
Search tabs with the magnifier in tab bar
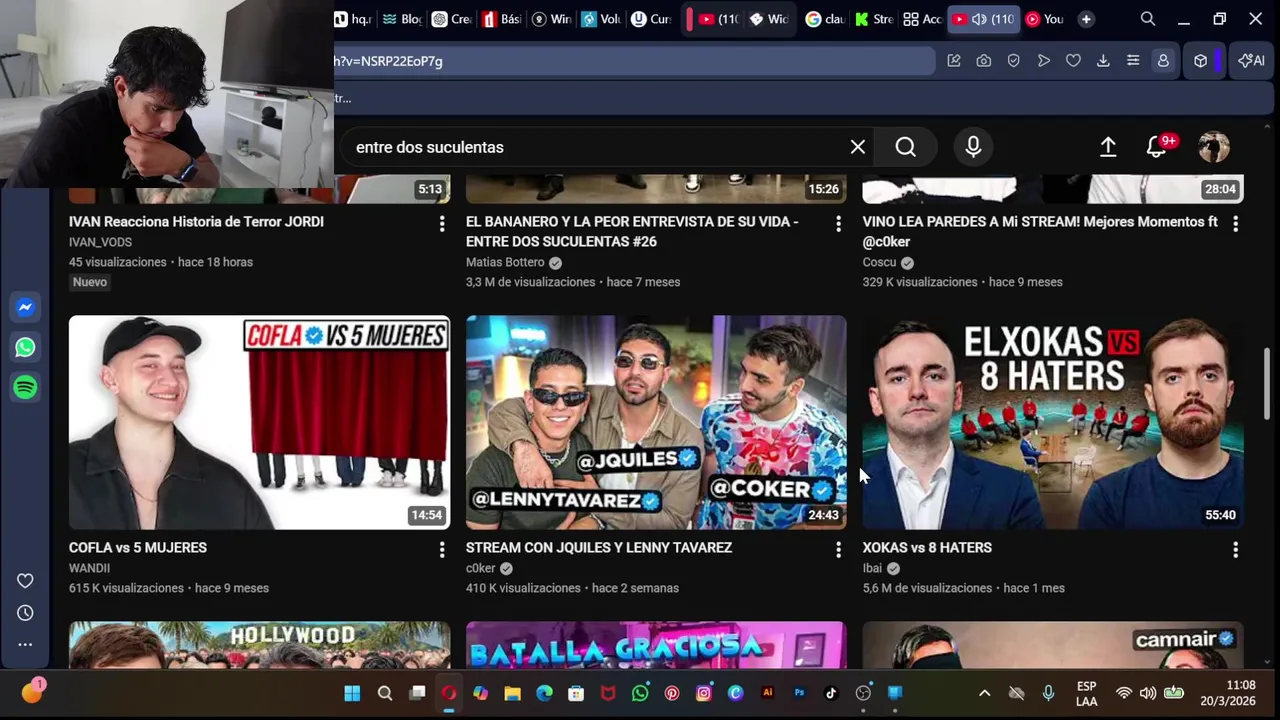[x=1148, y=19]
